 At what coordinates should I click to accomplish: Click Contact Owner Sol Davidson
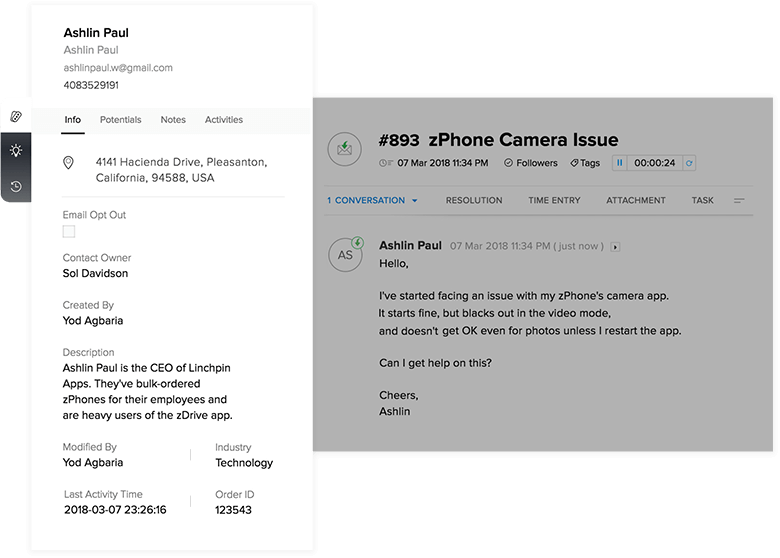[x=95, y=274]
